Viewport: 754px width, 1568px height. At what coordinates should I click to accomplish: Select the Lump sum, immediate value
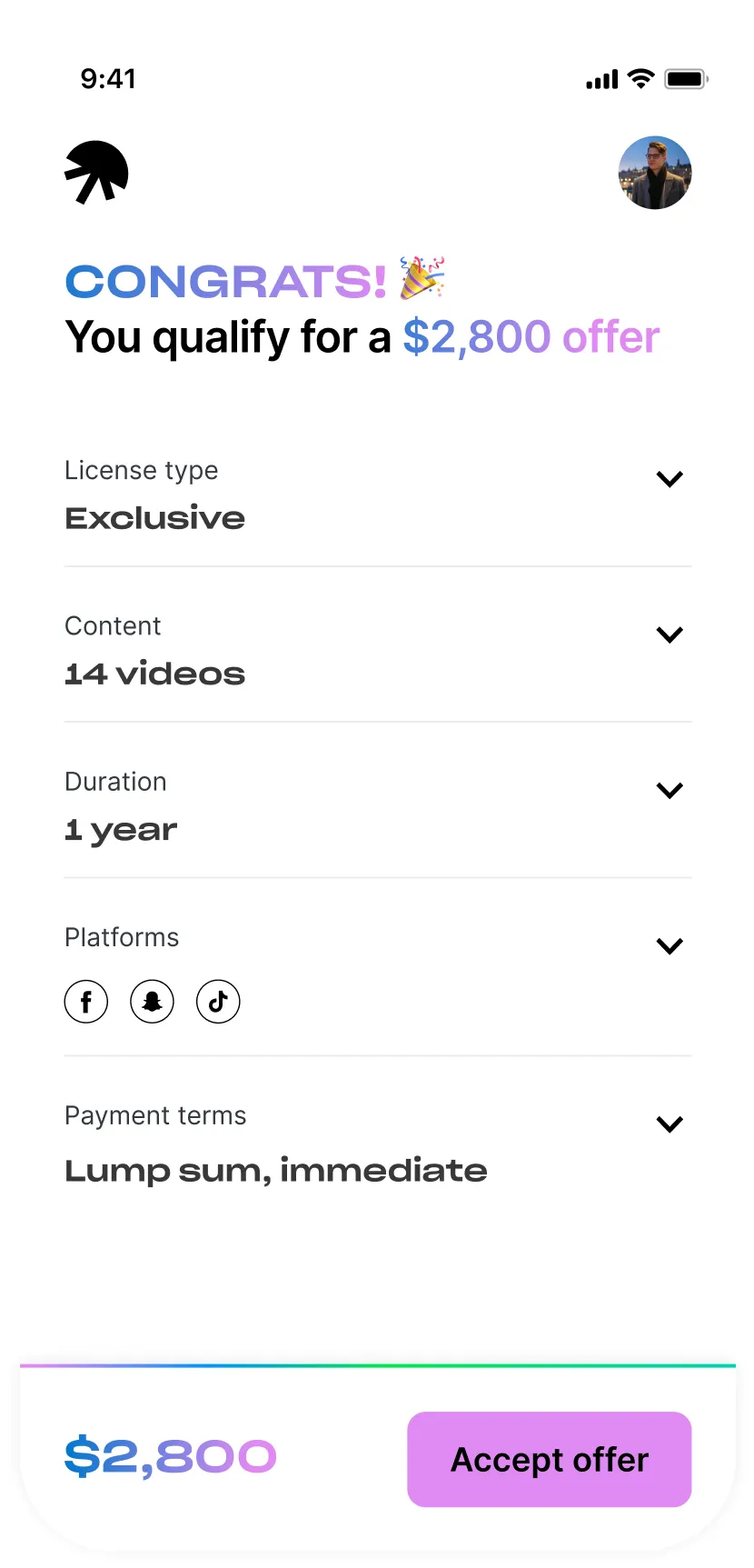[276, 1171]
